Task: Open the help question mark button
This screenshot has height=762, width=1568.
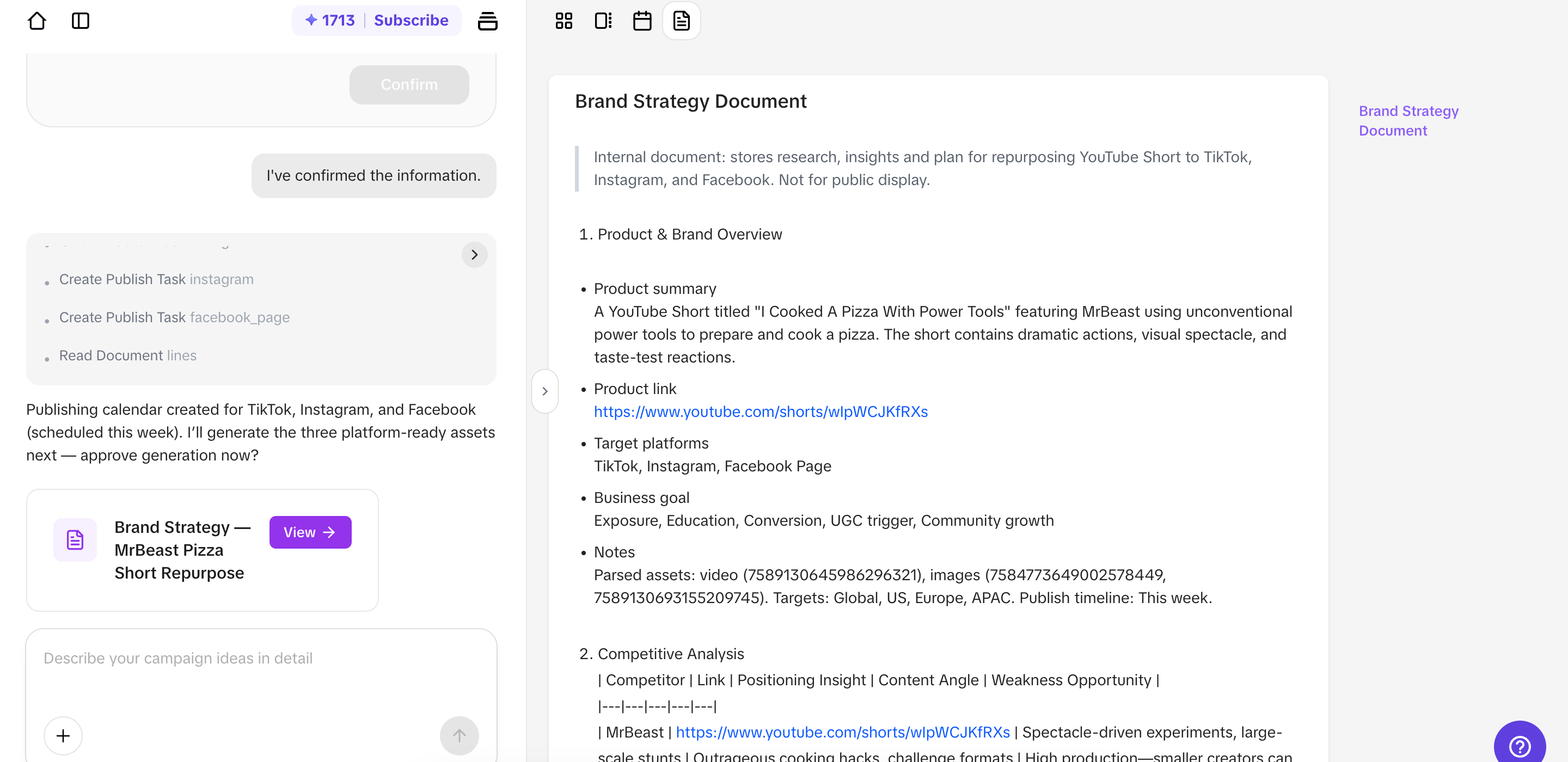Action: click(1520, 745)
